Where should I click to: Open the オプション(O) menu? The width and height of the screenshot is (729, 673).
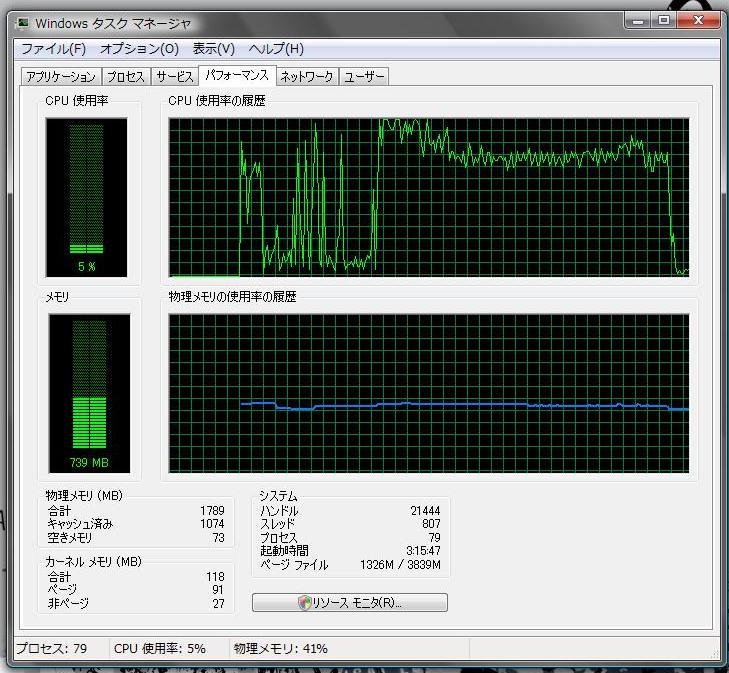click(x=139, y=48)
